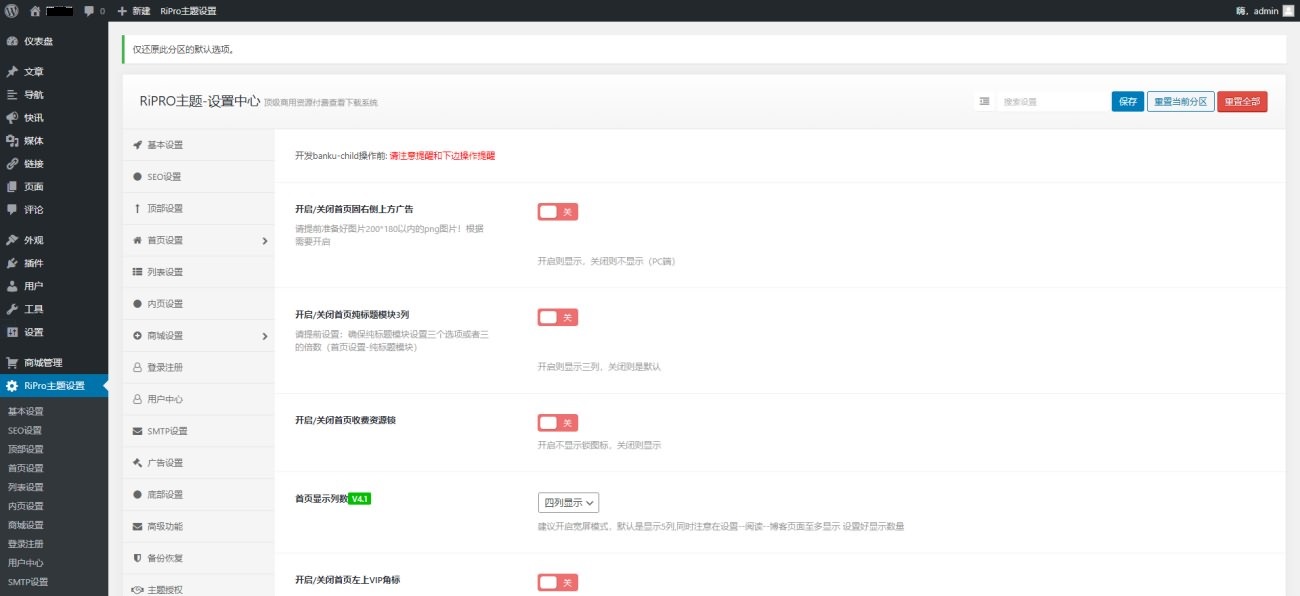Toggle the 首页固右侧上方广告 switch
1300x596 pixels.
(558, 212)
